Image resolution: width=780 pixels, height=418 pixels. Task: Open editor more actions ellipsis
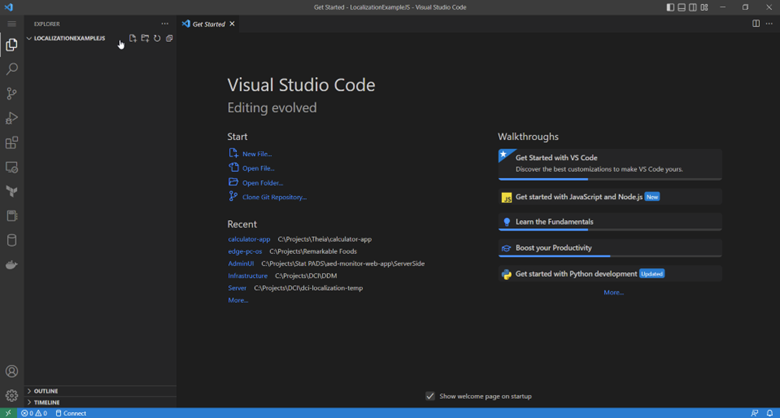(x=769, y=24)
